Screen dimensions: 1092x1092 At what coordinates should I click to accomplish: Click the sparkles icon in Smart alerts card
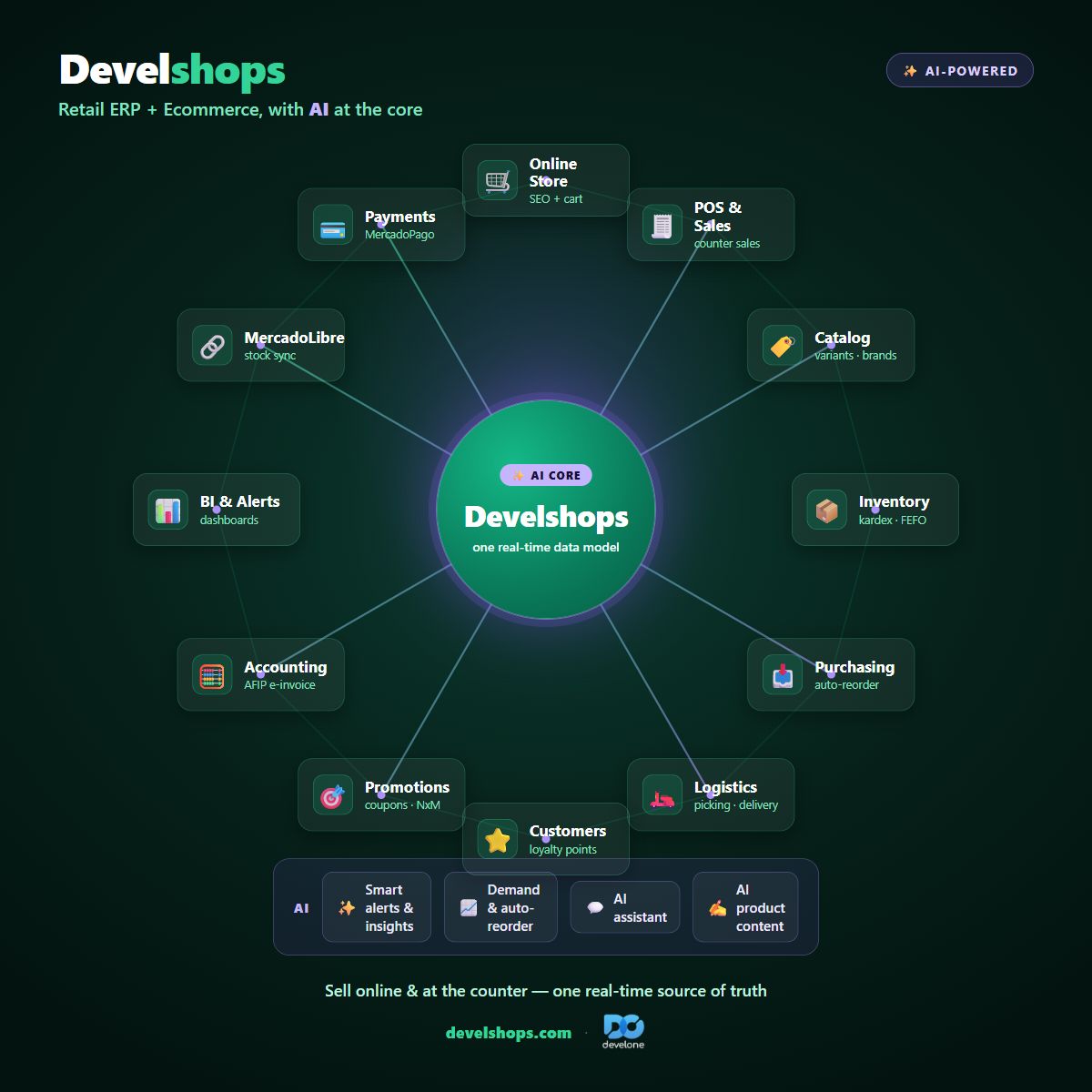(x=347, y=907)
